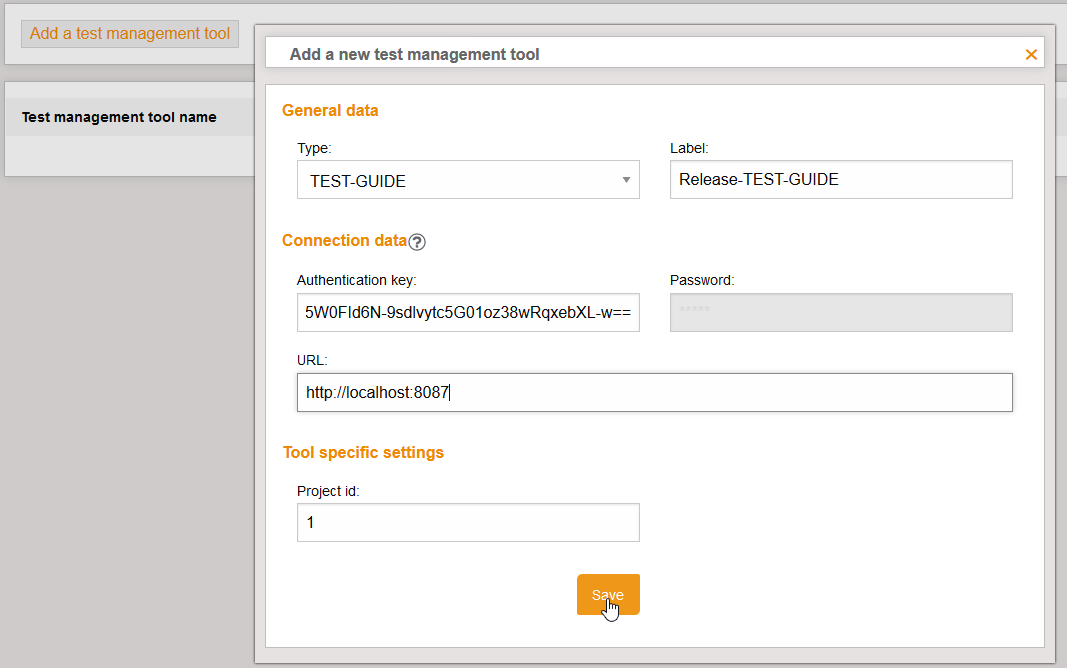The width and height of the screenshot is (1067, 668).
Task: Click the Connection data section label
Action: pyautogui.click(x=344, y=241)
